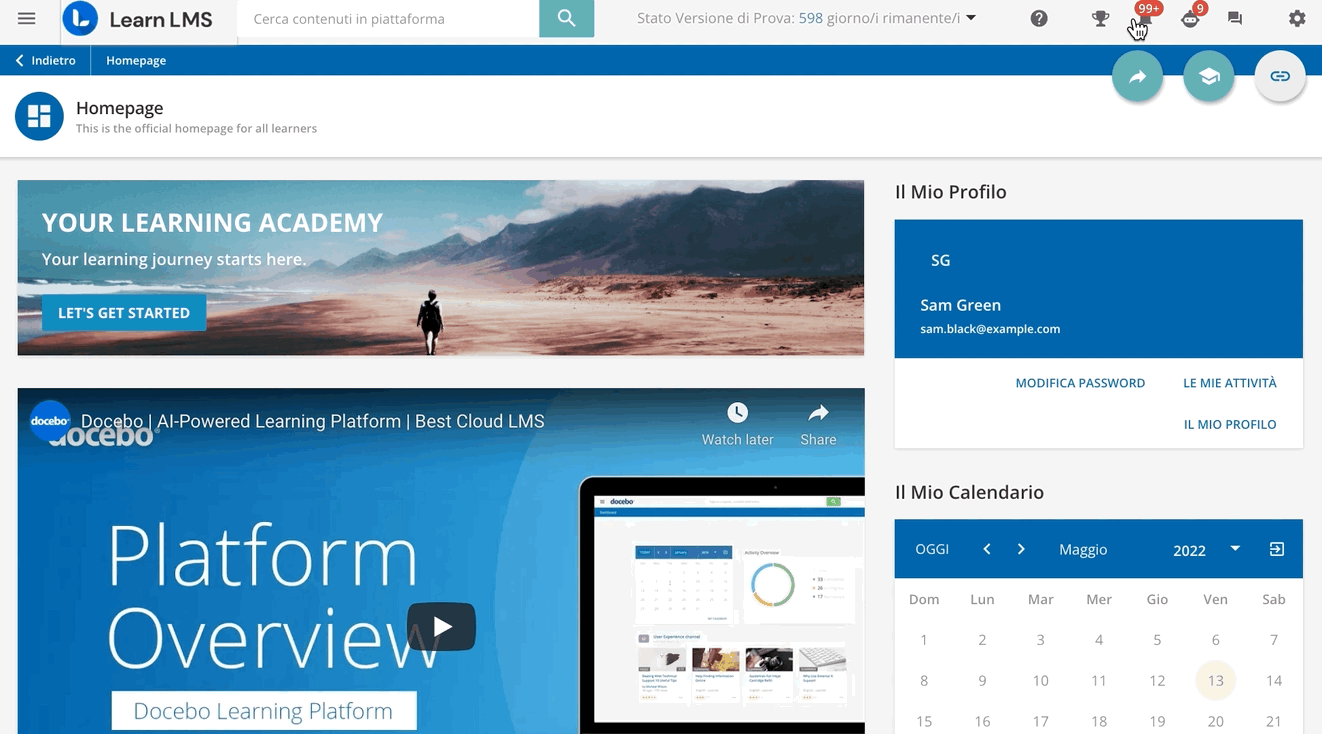Click the platform content search field
This screenshot has width=1322, height=734.
pyautogui.click(x=388, y=19)
